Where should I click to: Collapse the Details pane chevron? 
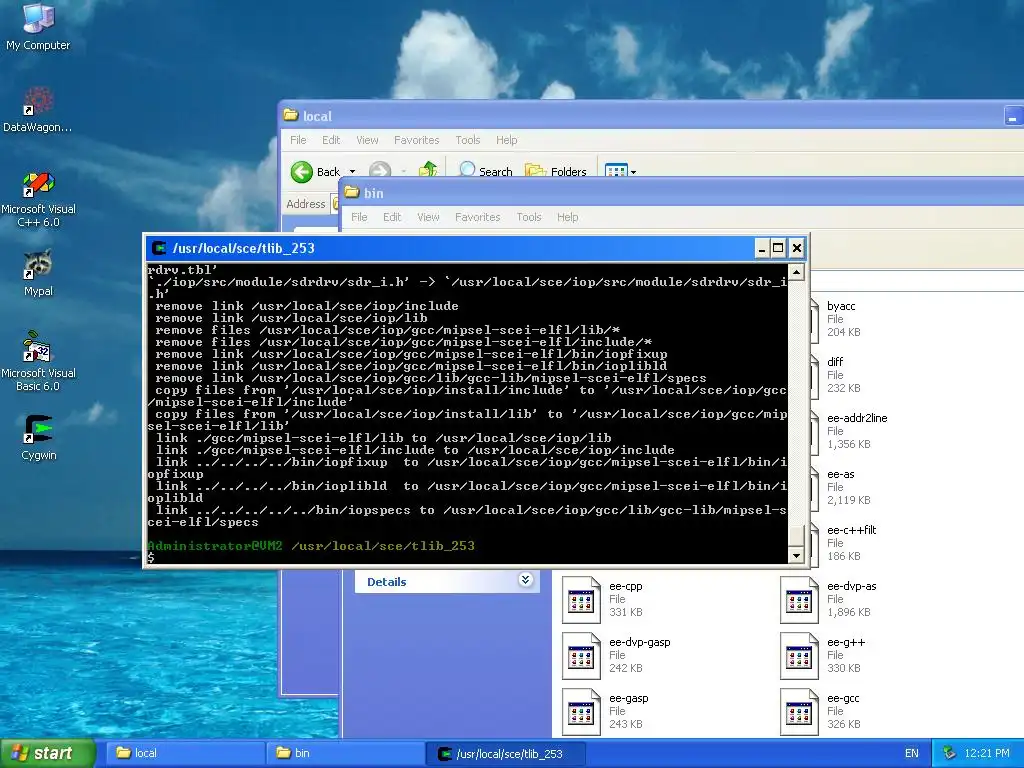click(x=525, y=580)
